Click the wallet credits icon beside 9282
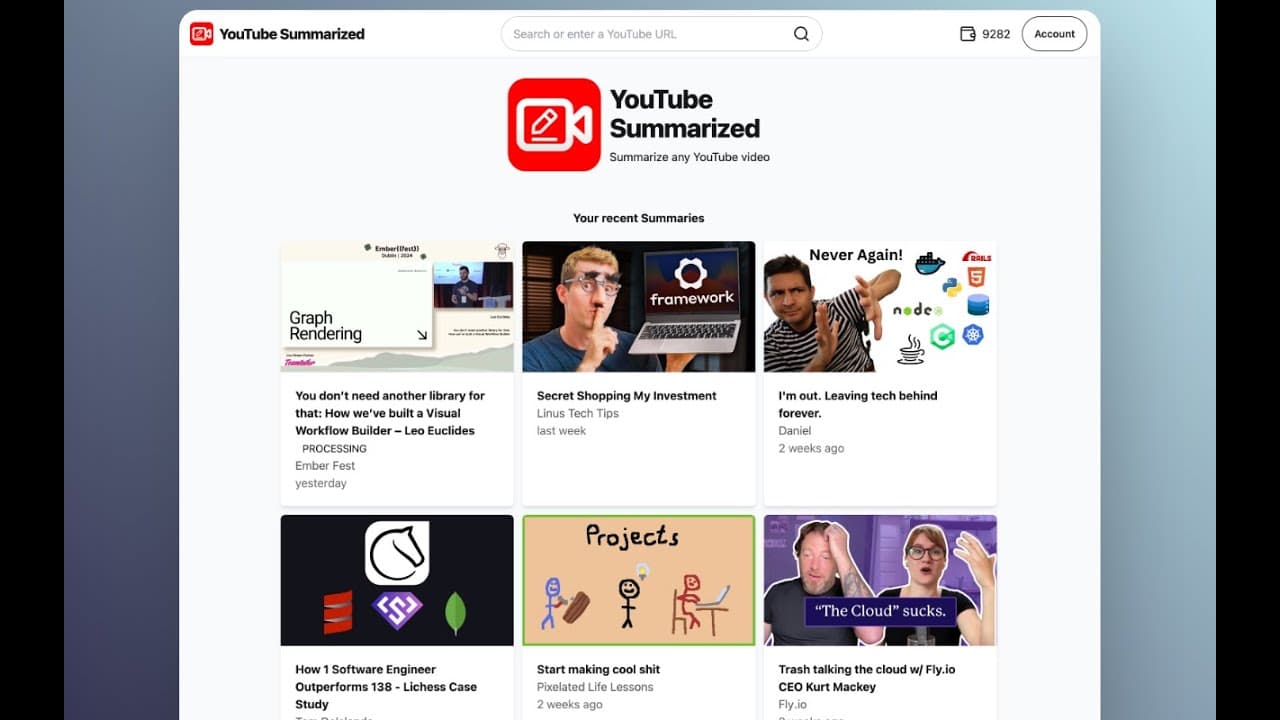 [967, 34]
